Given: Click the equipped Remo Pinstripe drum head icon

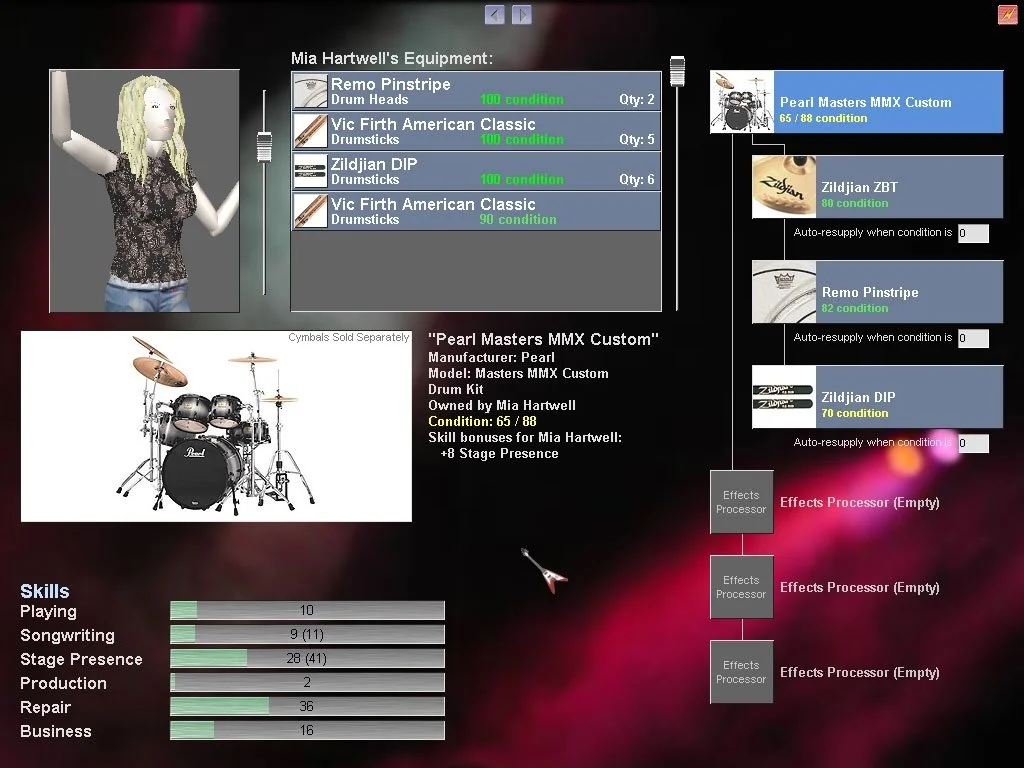Looking at the screenshot, I should tap(784, 292).
